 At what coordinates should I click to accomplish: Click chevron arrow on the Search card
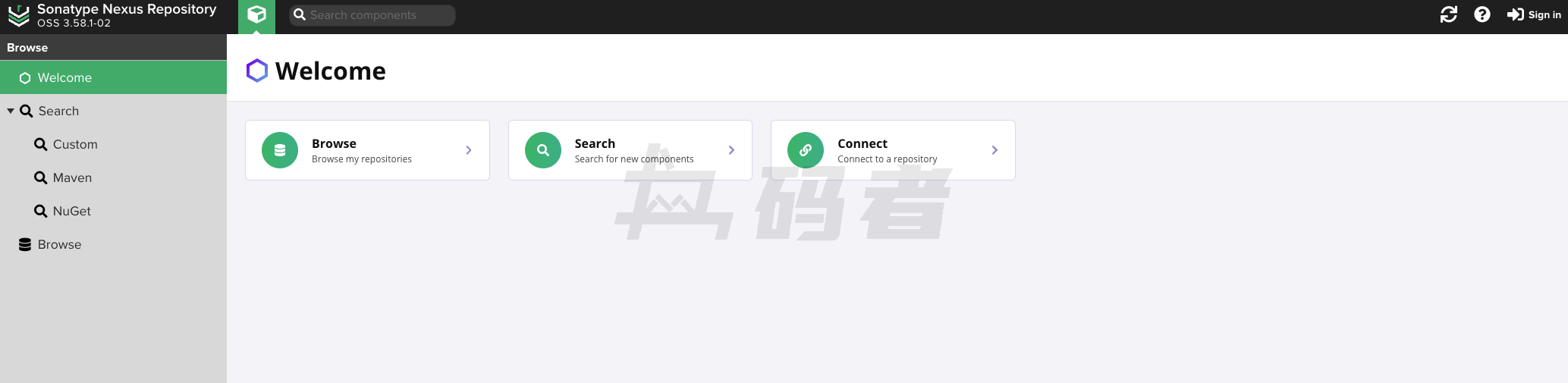[x=731, y=150]
